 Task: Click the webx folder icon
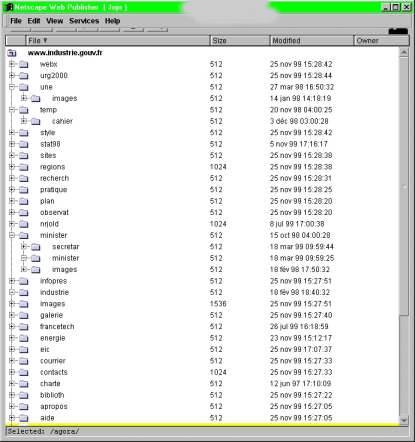click(x=24, y=64)
